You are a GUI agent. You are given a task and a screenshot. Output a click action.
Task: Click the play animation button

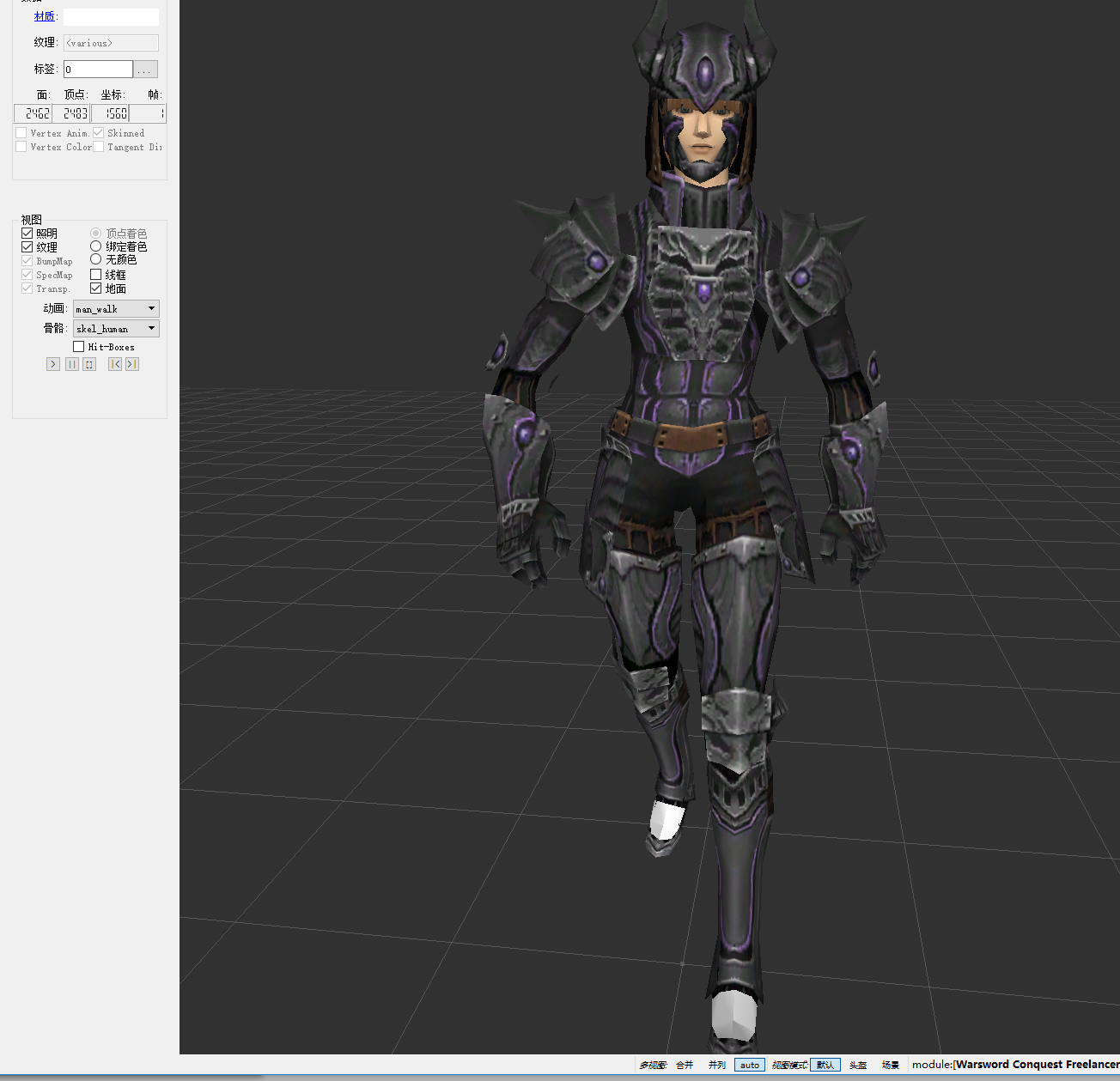click(x=53, y=364)
